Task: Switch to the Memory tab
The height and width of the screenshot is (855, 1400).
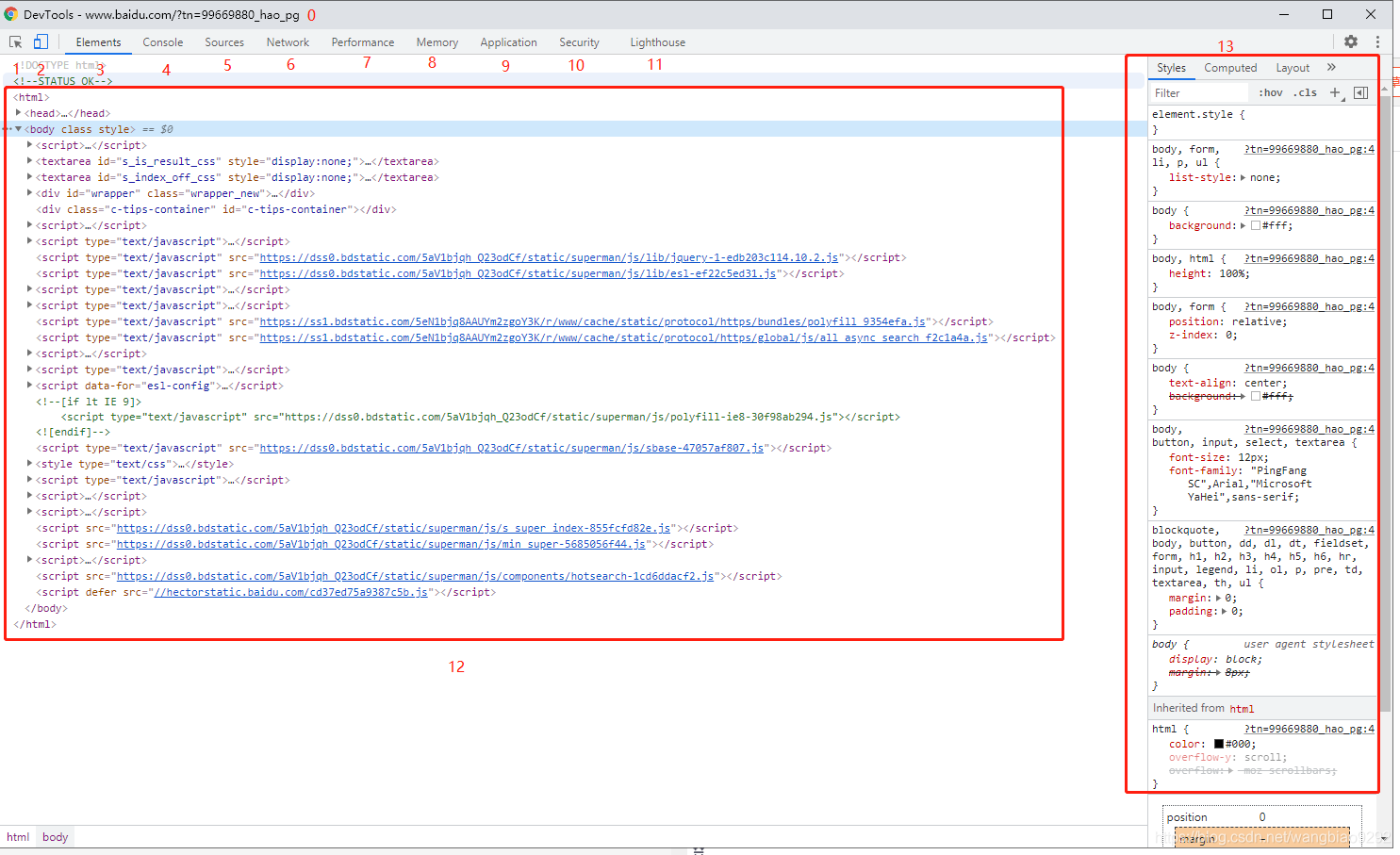Action: click(x=437, y=42)
